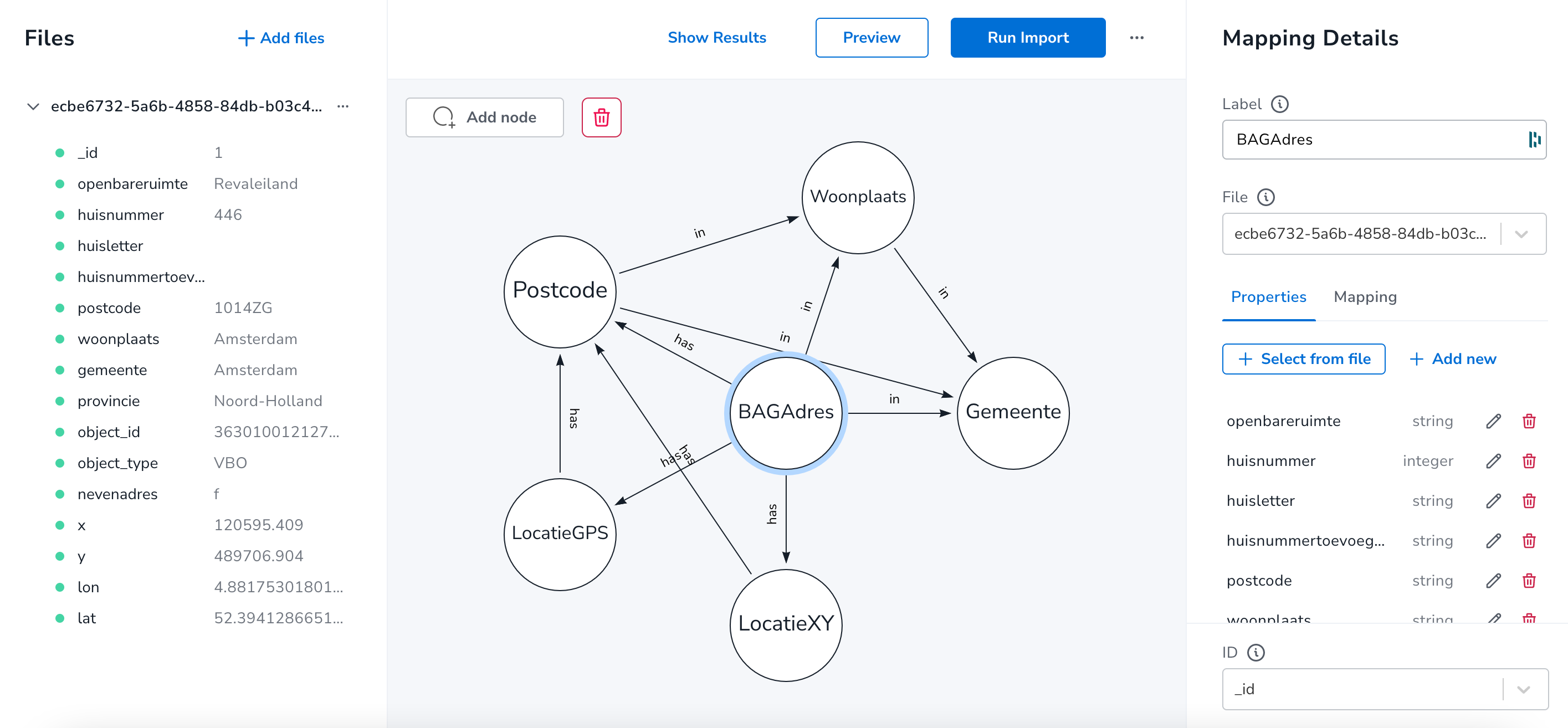Open three-dot menu next to the file name

(x=343, y=106)
